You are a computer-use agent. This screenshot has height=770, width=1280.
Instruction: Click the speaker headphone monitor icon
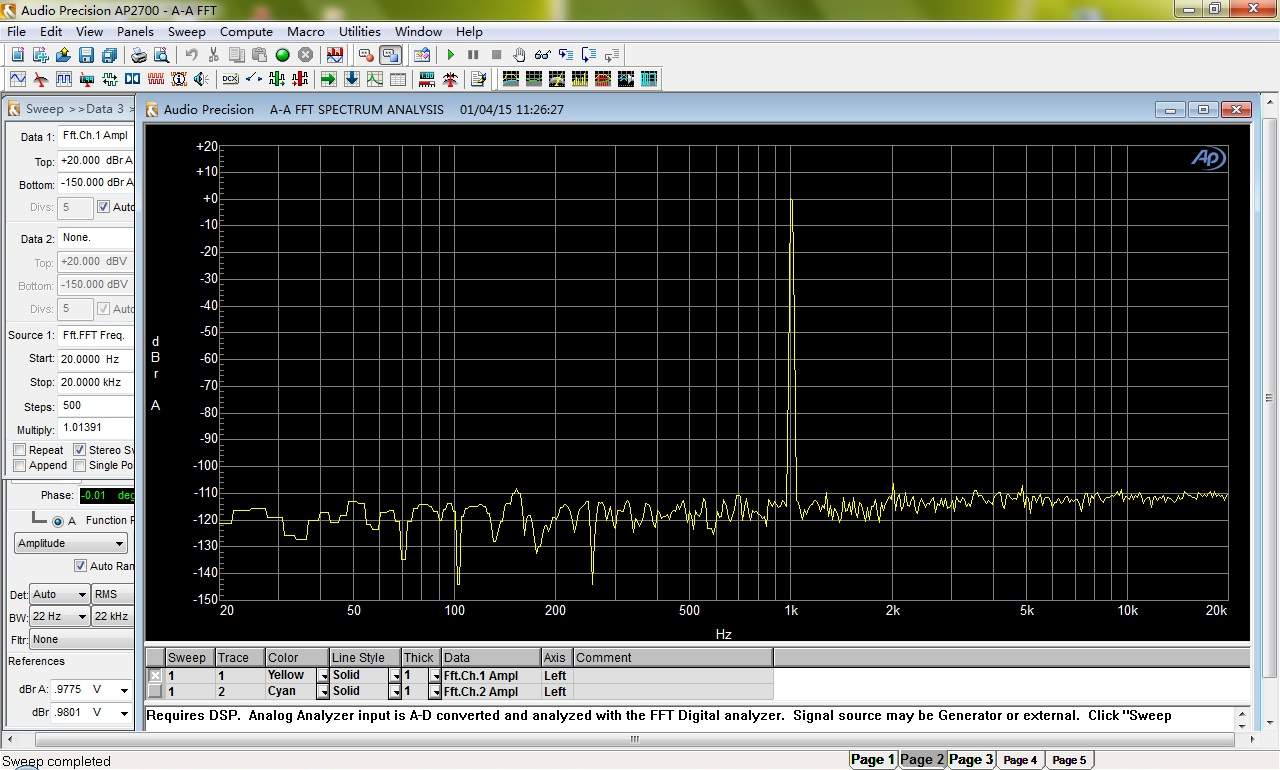pos(201,79)
